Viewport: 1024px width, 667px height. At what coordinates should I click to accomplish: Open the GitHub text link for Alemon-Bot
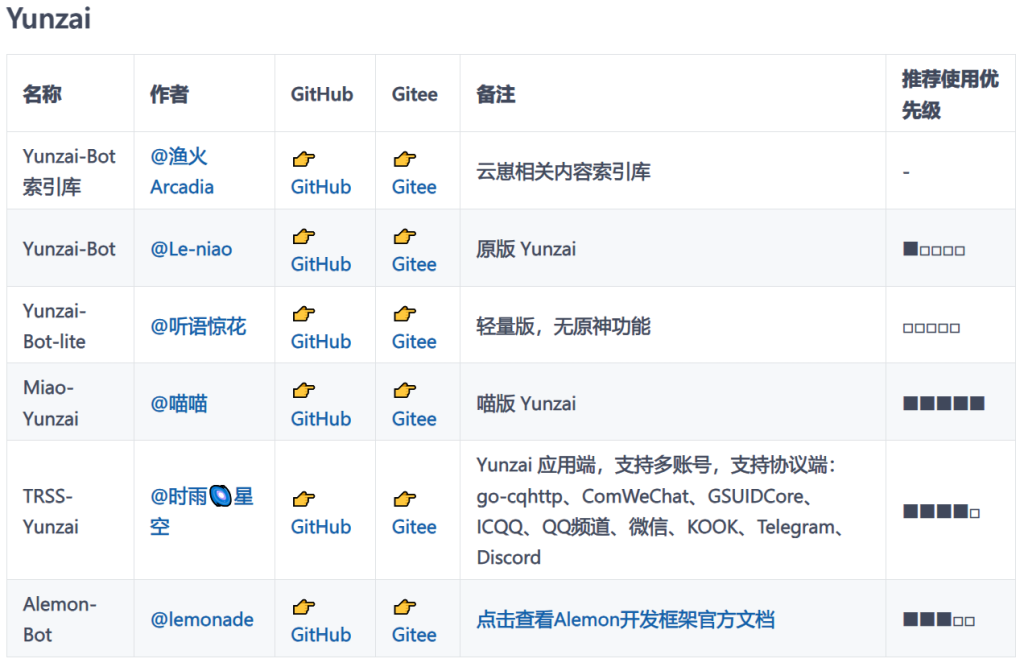(x=321, y=635)
